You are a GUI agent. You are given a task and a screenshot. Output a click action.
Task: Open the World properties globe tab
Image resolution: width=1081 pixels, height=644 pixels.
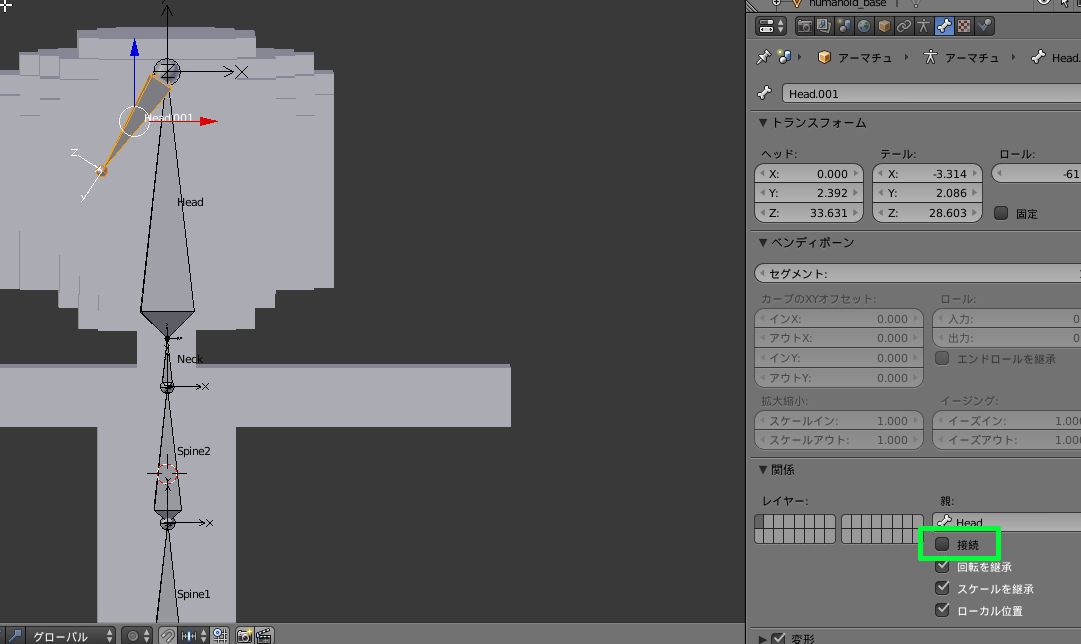(x=864, y=26)
